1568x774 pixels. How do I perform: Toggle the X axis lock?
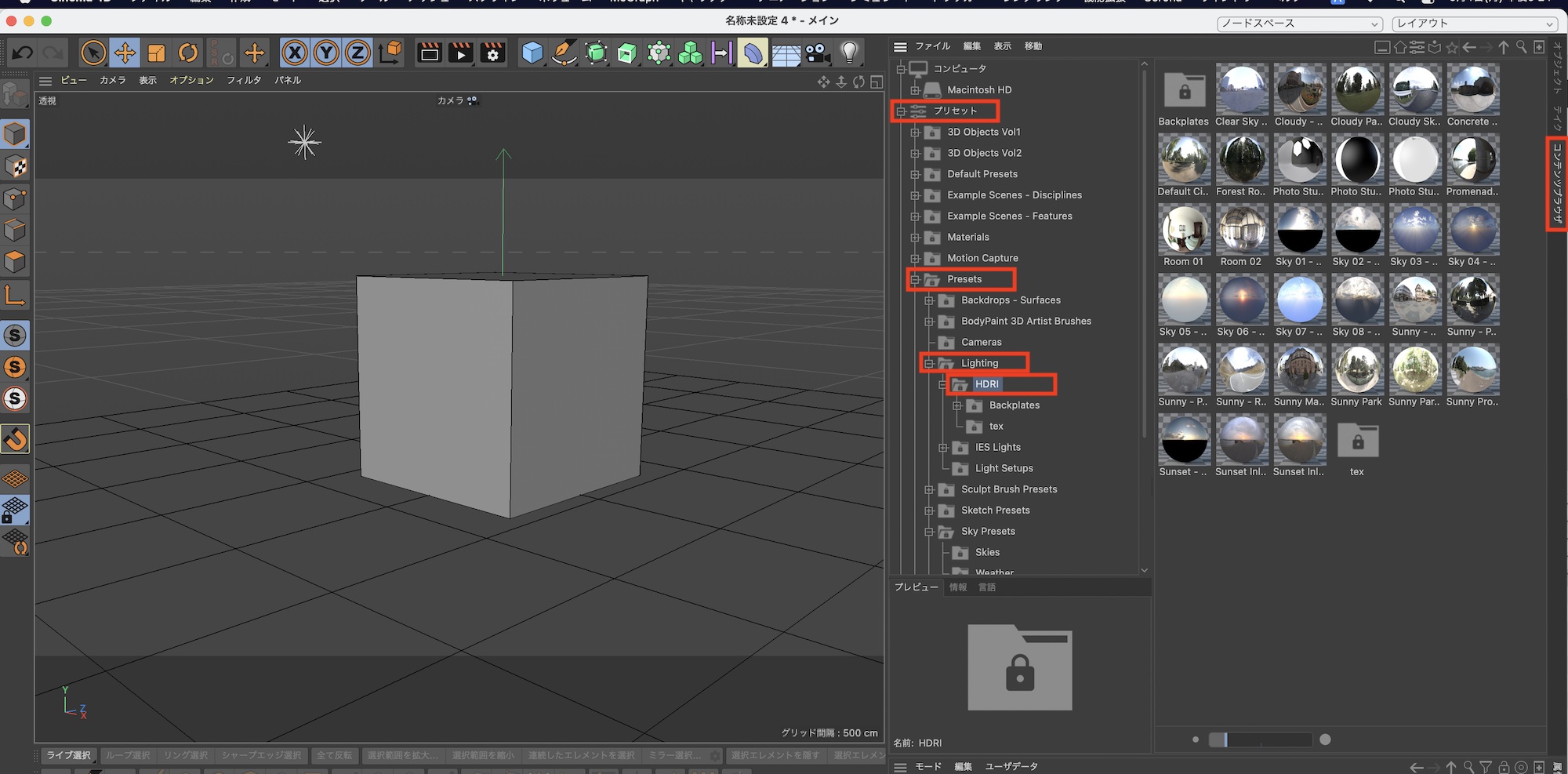coord(295,53)
